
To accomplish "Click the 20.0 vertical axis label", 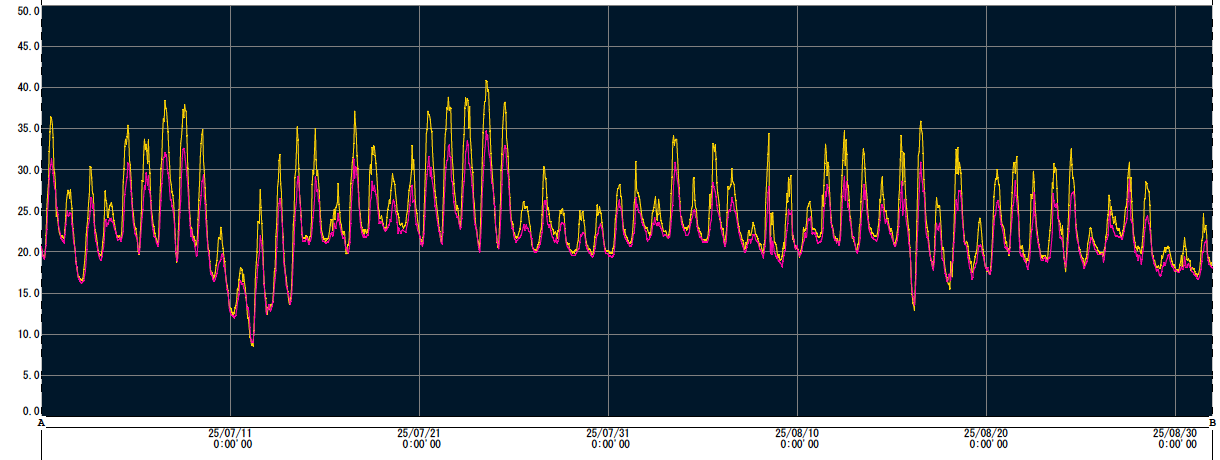I will coord(22,252).
